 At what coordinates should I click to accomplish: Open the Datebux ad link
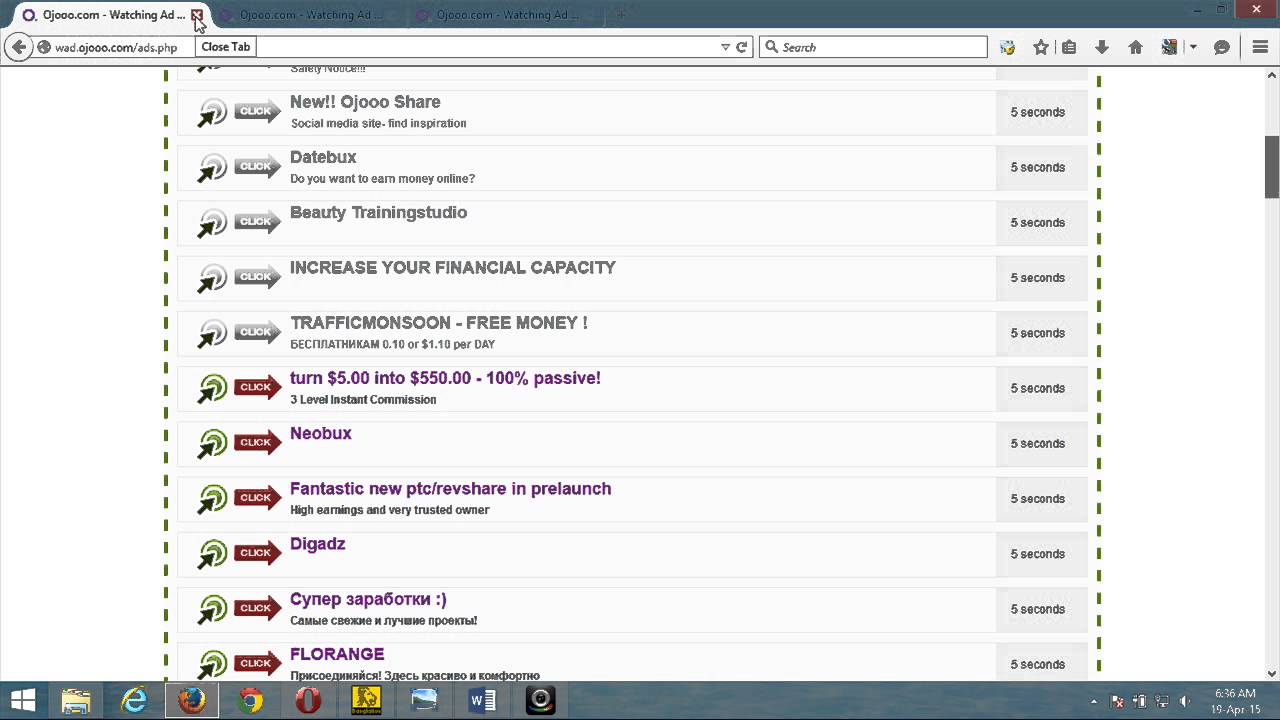click(323, 157)
